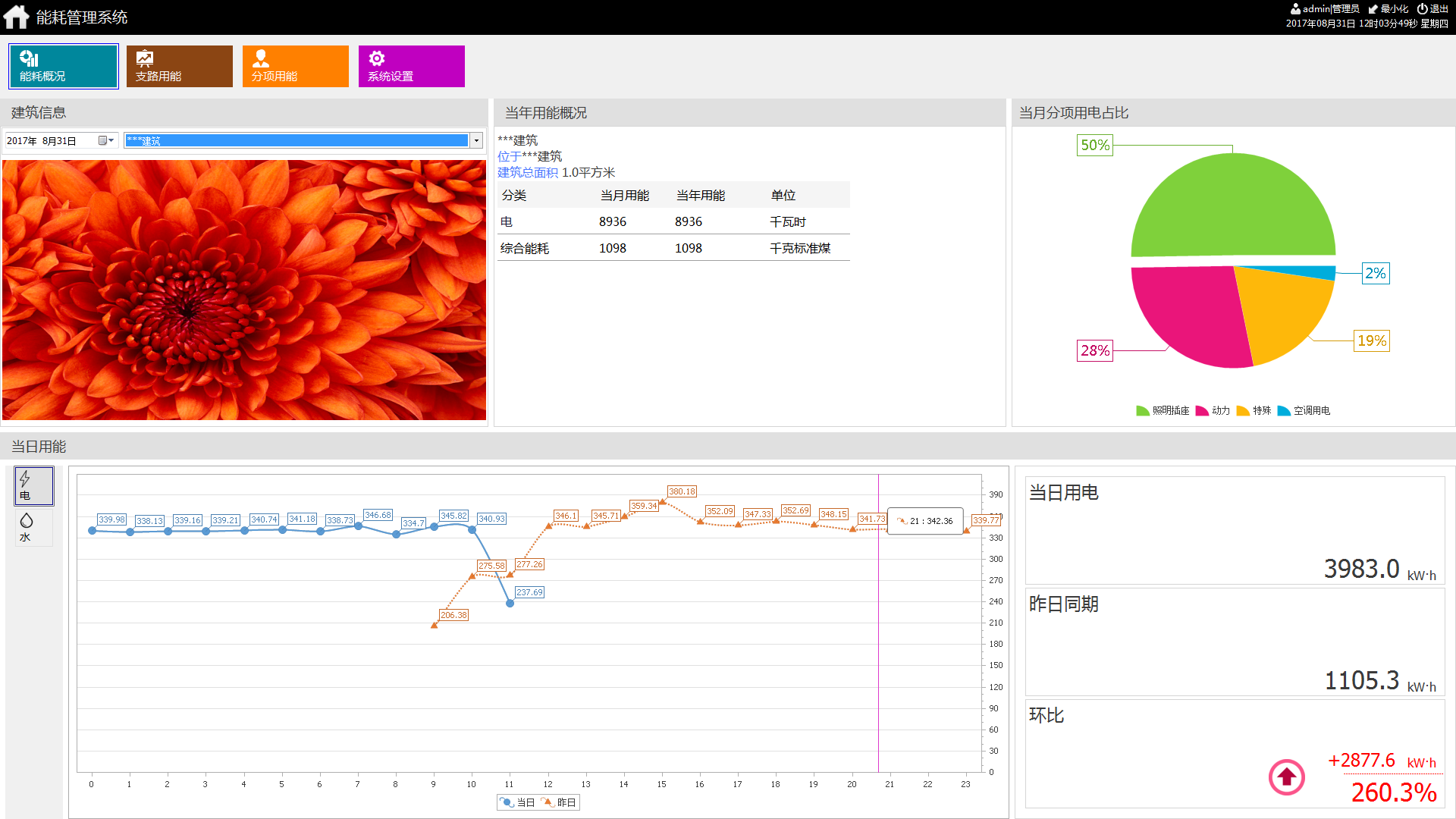Image resolution: width=1456 pixels, height=819 pixels.
Task: Open 分项用能 sub-item energy tile
Action: click(x=296, y=66)
